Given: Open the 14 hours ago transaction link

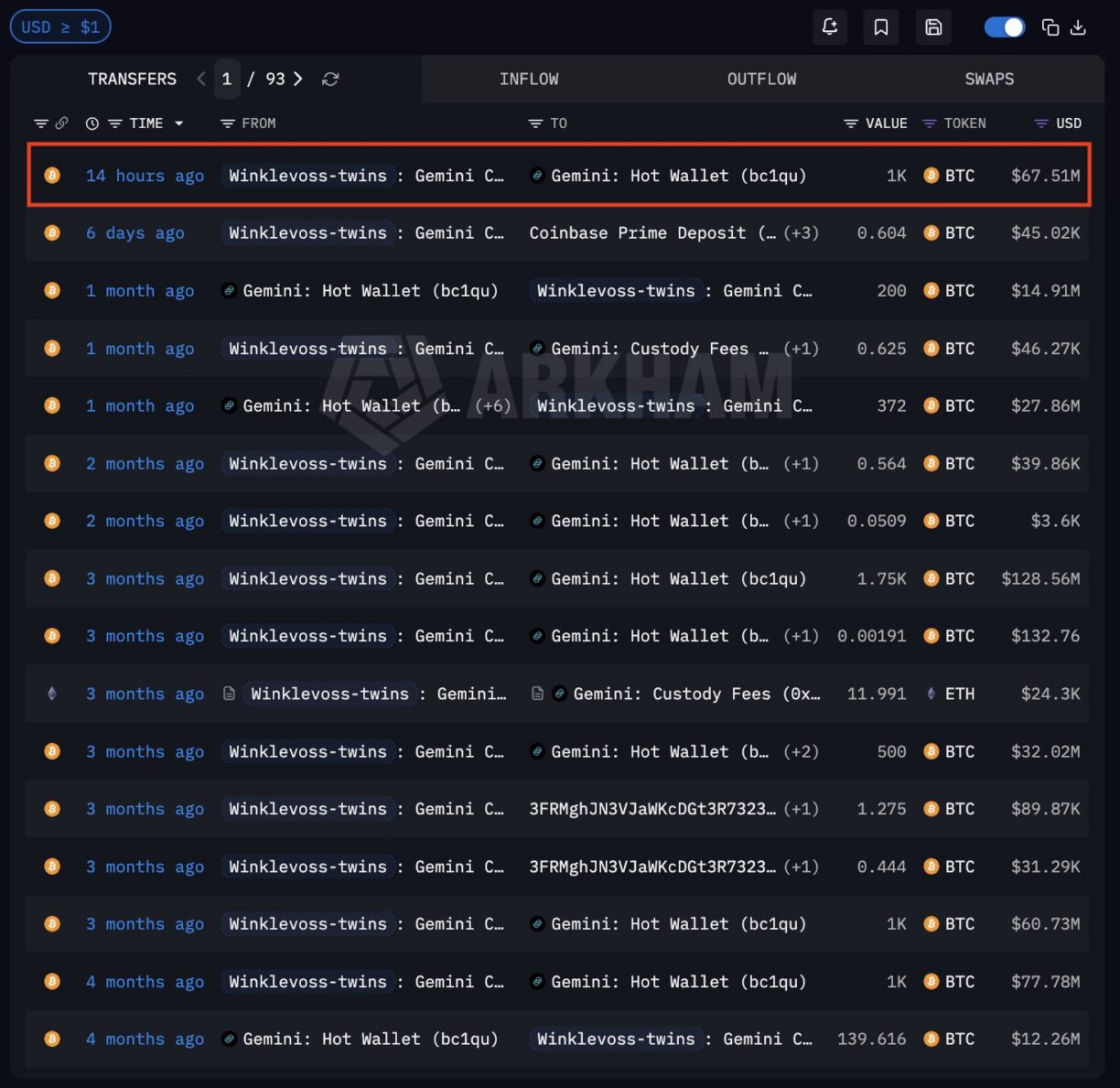Looking at the screenshot, I should click(x=145, y=176).
